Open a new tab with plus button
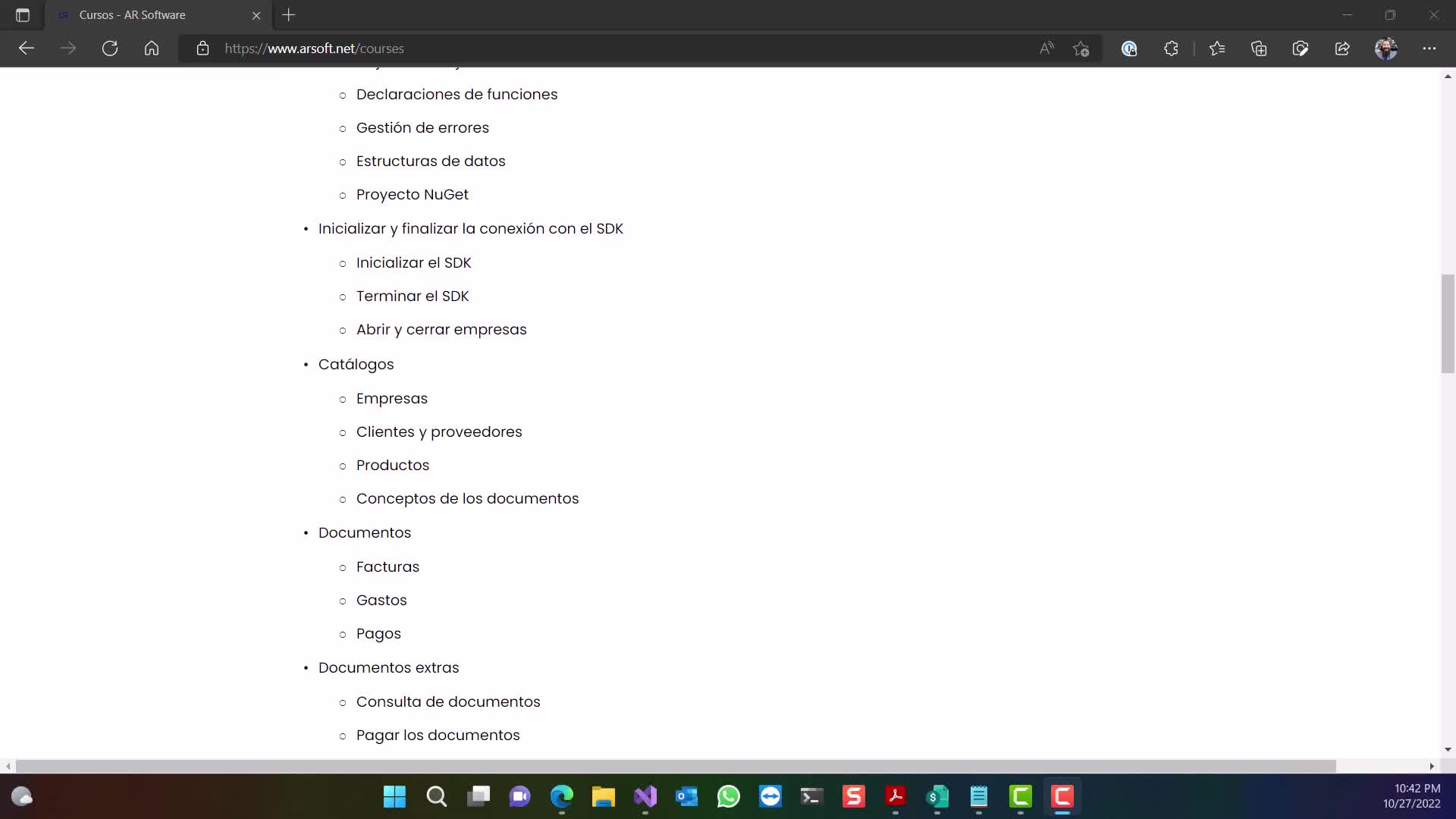1456x819 pixels. click(289, 15)
